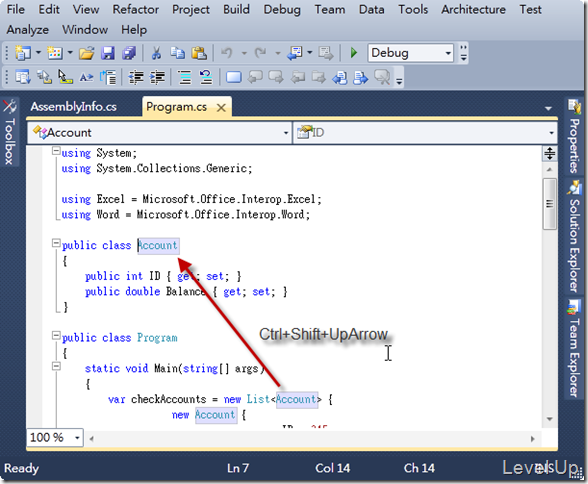Click the Paste clipboard icon
This screenshot has width=588, height=484.
199,53
